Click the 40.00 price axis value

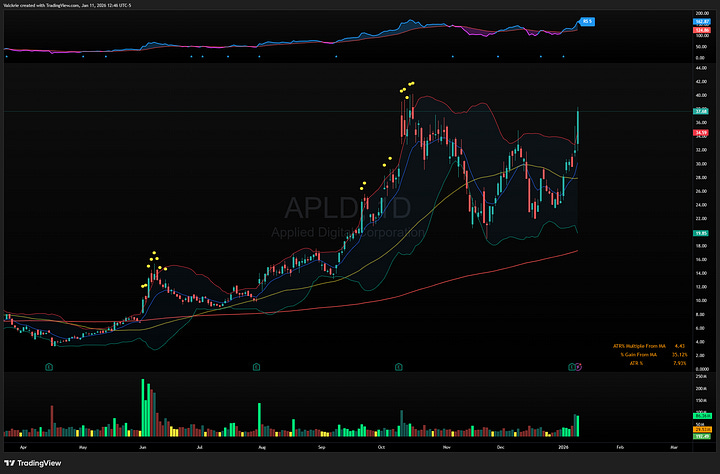point(701,96)
